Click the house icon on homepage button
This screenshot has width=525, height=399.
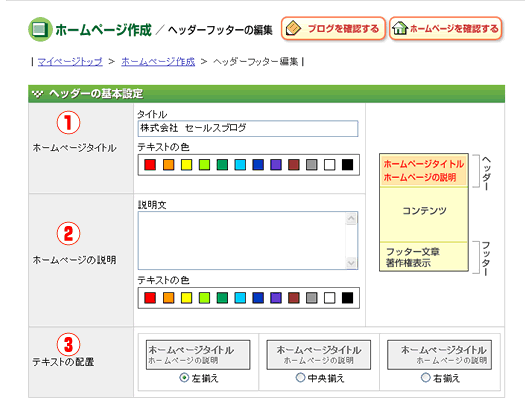click(400, 28)
